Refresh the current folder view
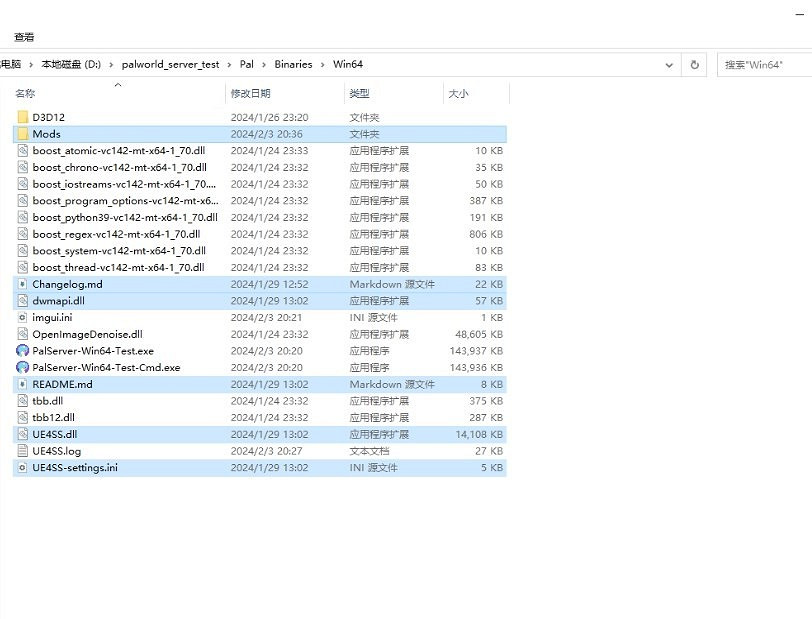This screenshot has width=812, height=619. click(694, 65)
